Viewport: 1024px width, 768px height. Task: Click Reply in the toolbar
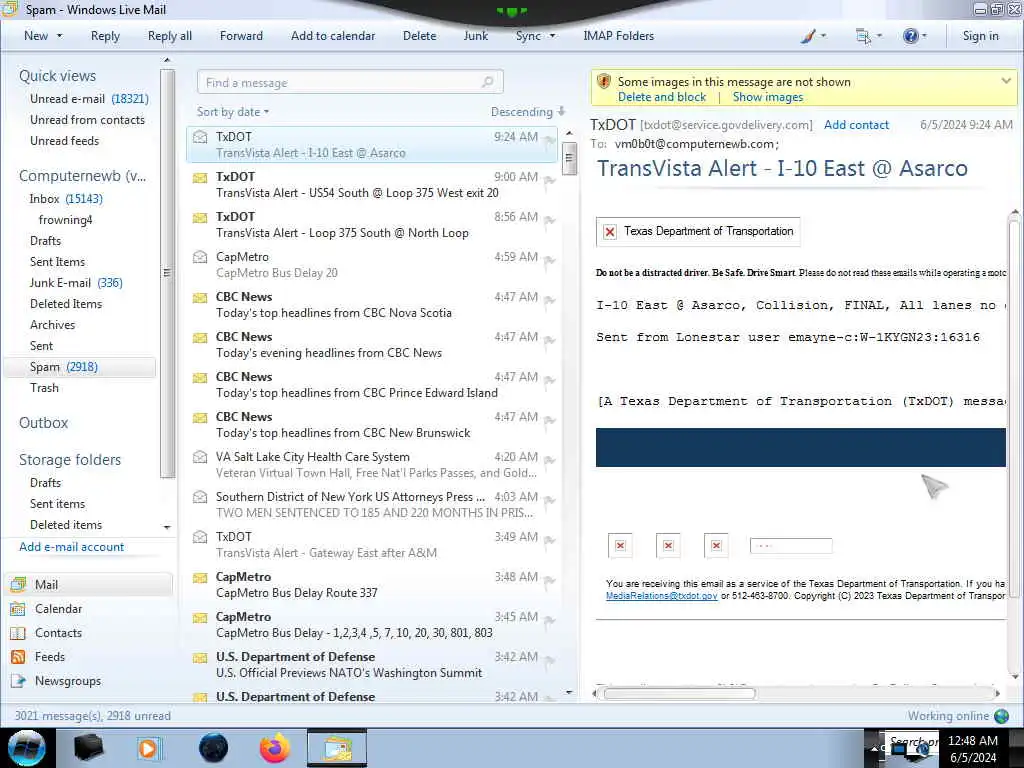tap(105, 36)
